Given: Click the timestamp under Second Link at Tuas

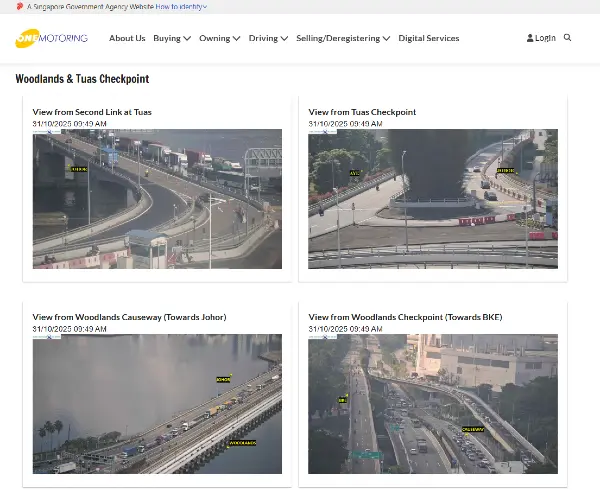Looking at the screenshot, I should pyautogui.click(x=70, y=124).
